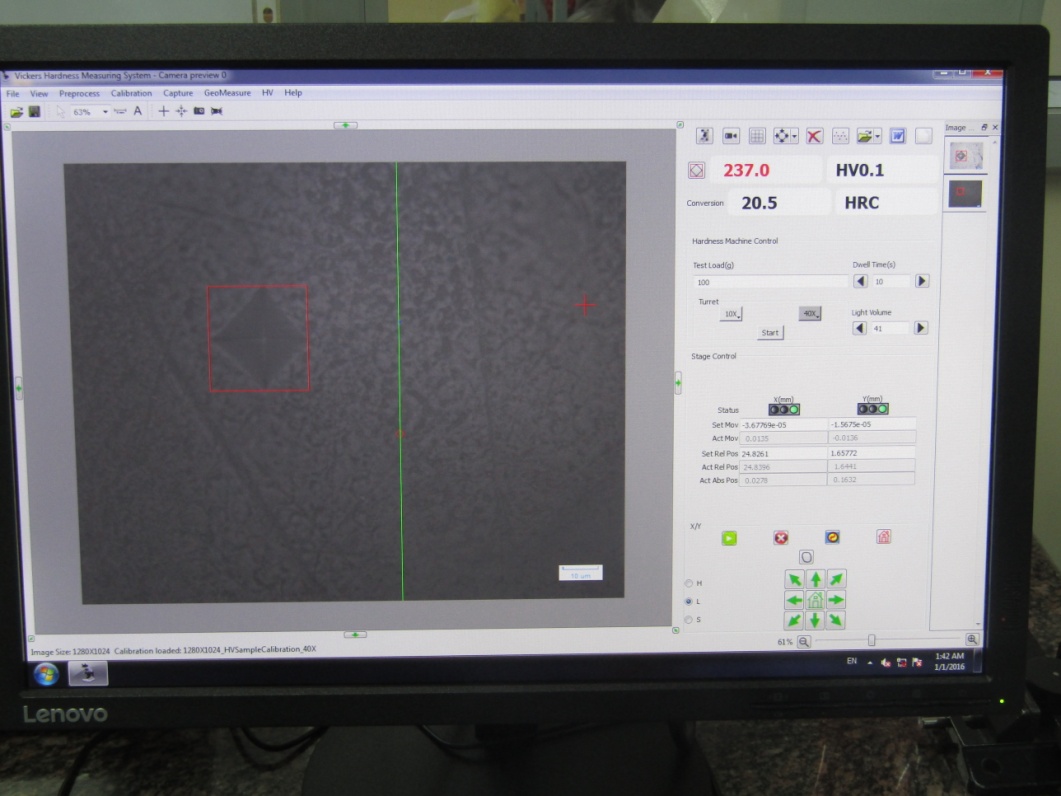Move stage up with green arrow
The image size is (1061, 796).
coord(815,579)
